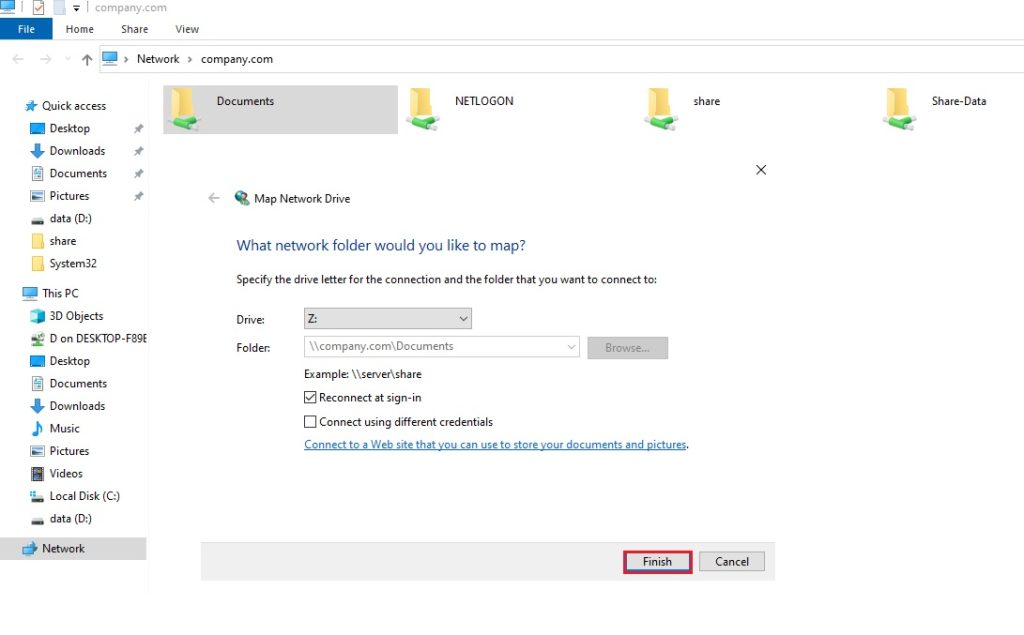Click the Finish button
Image resolution: width=1024 pixels, height=635 pixels.
pyautogui.click(x=656, y=561)
